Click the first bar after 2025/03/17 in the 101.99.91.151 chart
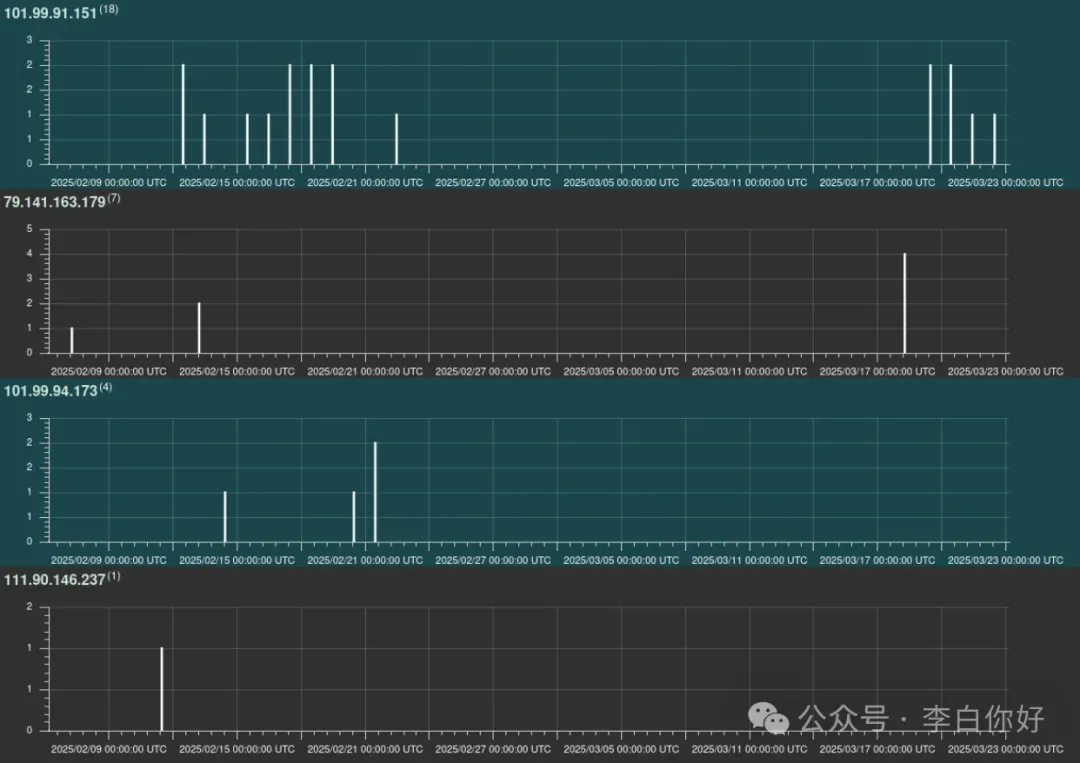 (930, 114)
